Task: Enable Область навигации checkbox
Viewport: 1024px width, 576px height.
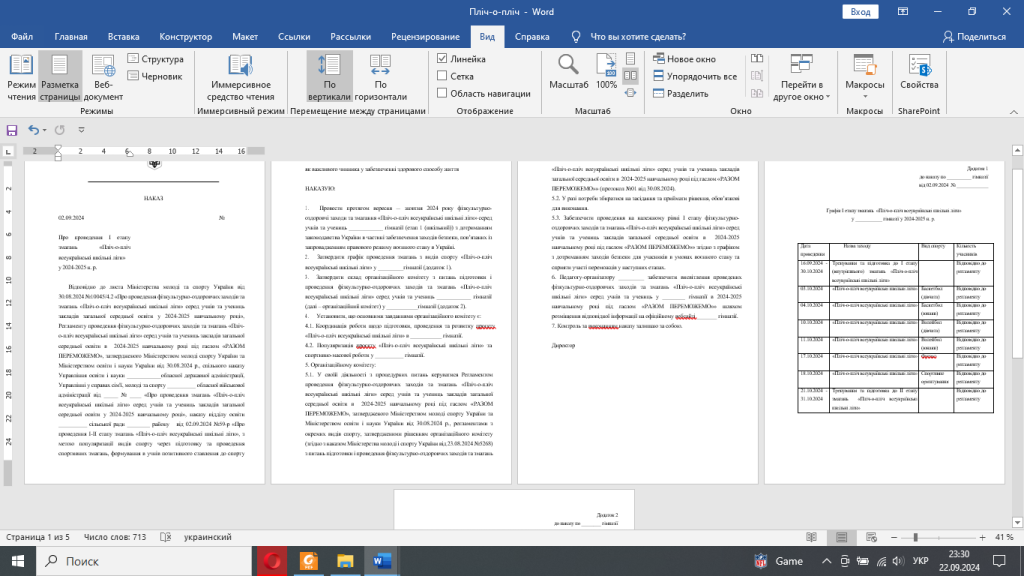Action: point(442,93)
